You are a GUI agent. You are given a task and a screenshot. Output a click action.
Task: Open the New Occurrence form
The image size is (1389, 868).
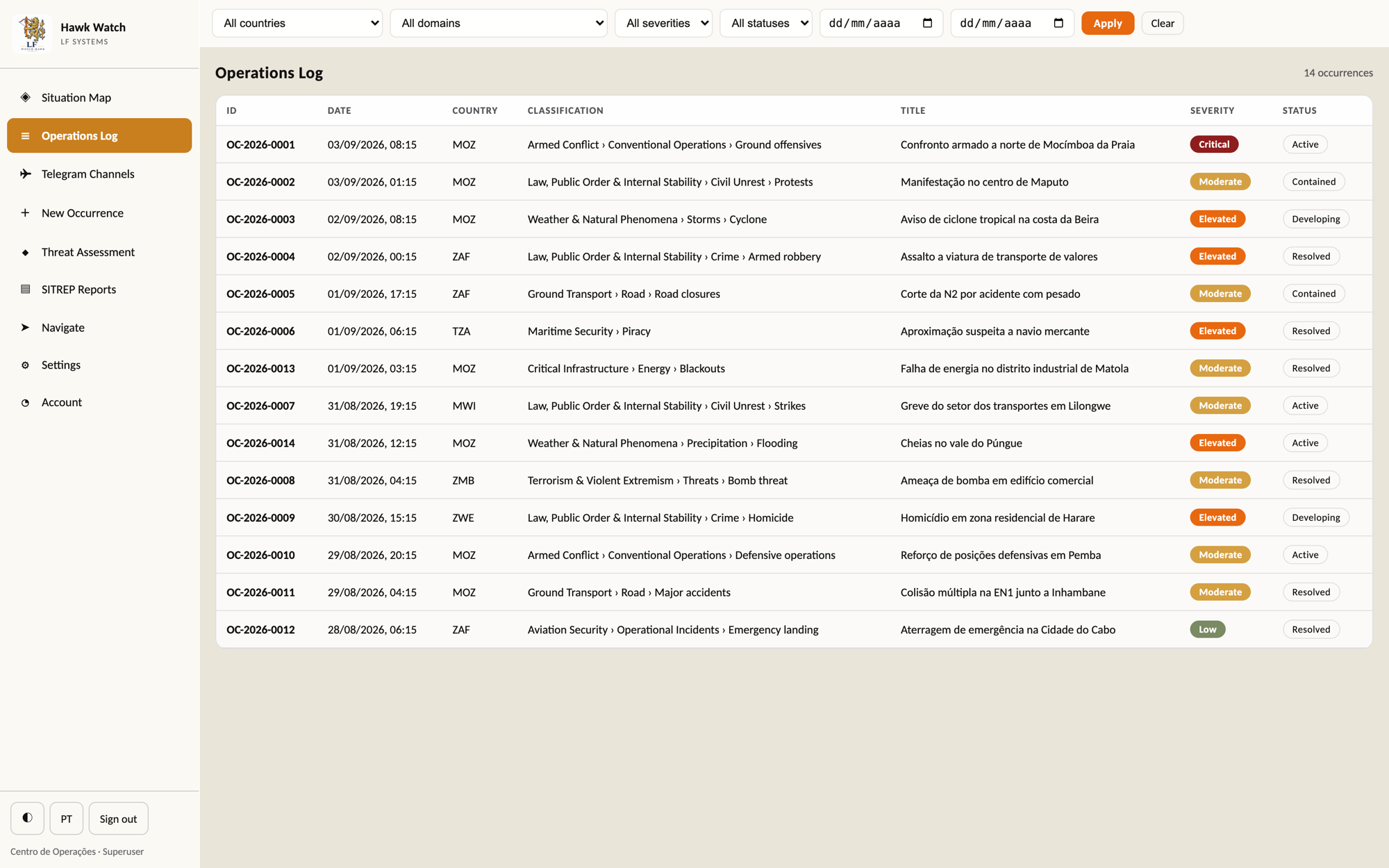[x=99, y=212]
